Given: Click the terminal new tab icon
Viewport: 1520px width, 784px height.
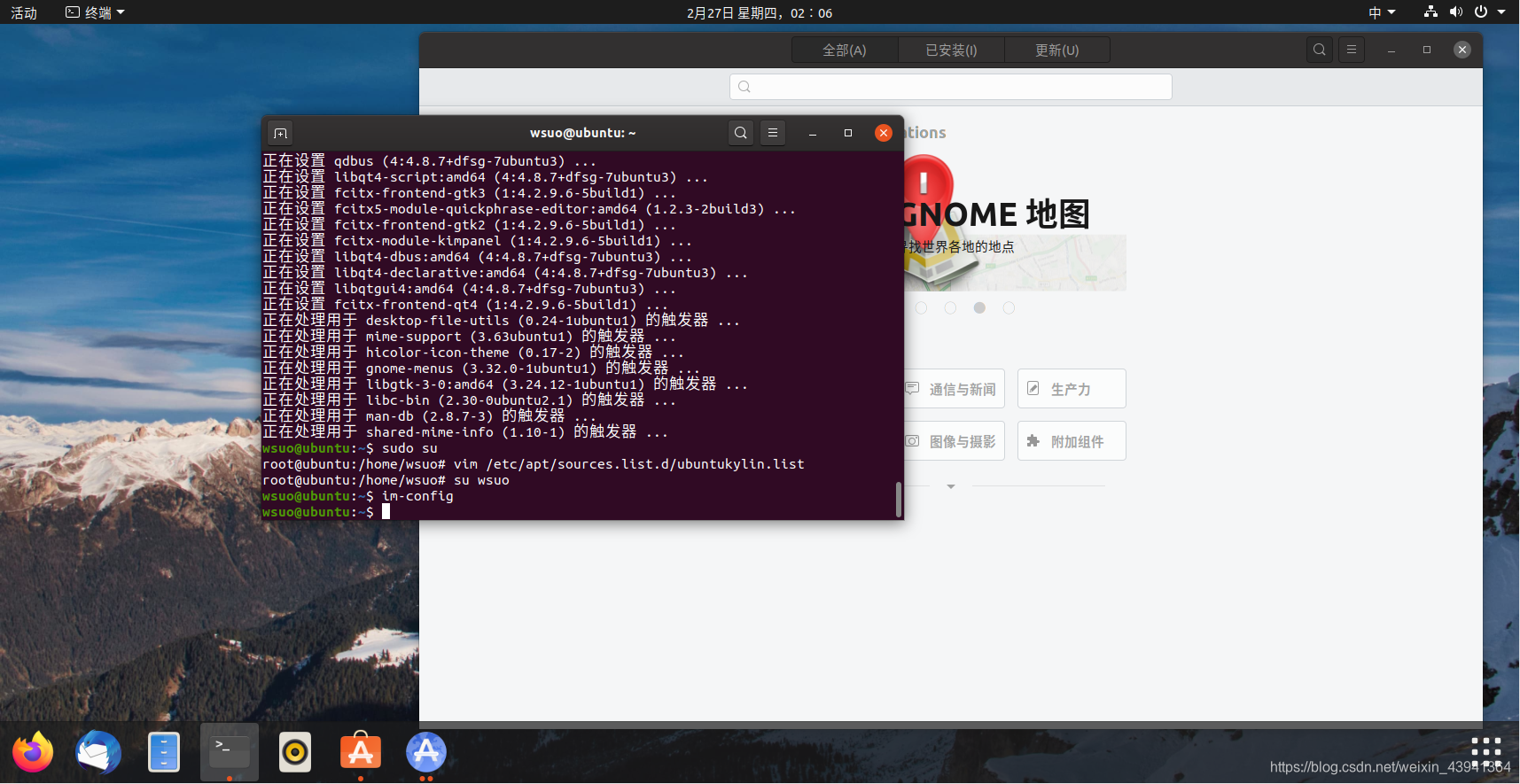Looking at the screenshot, I should pyautogui.click(x=280, y=133).
